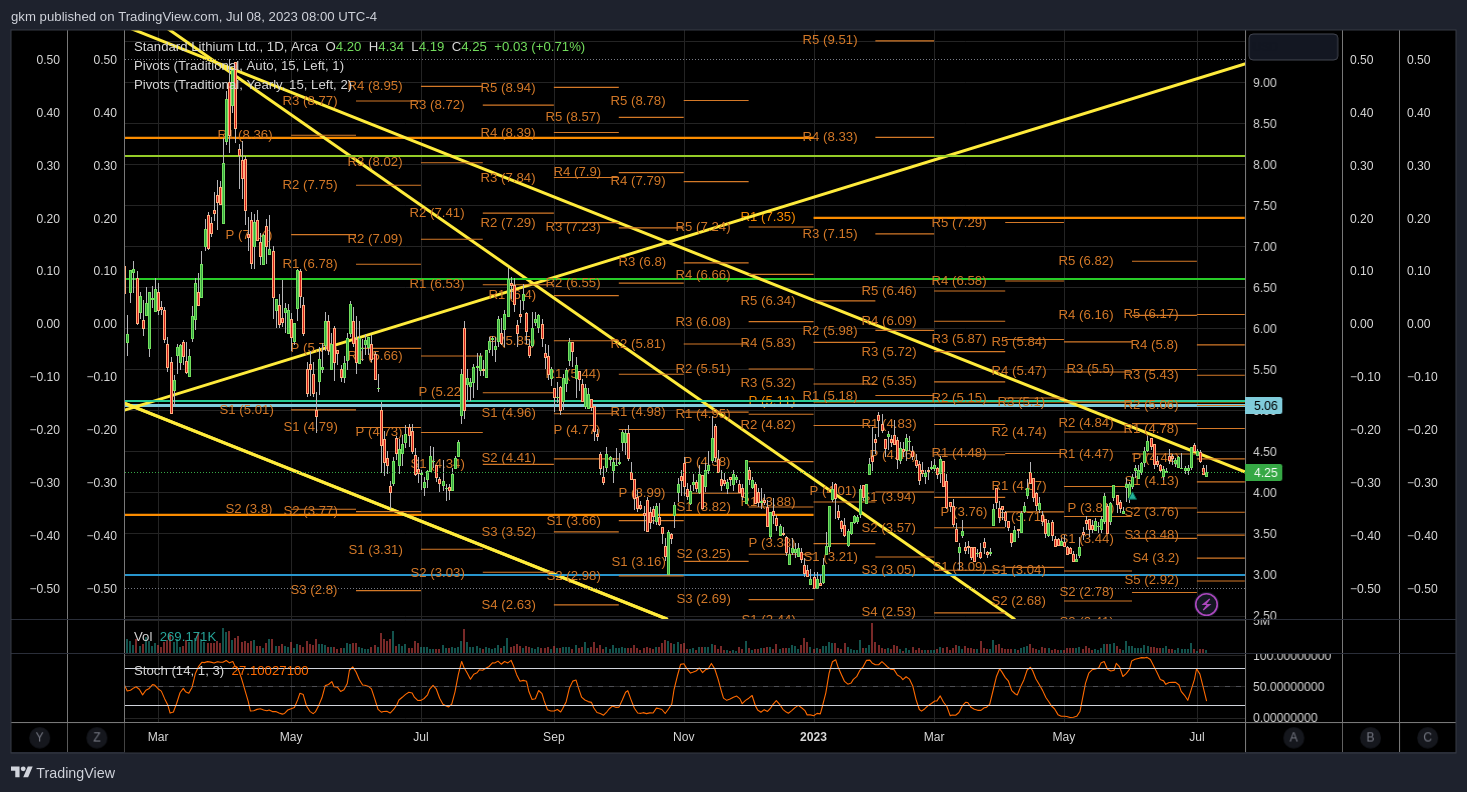Click the TradingView logo at bottom left

point(62,773)
